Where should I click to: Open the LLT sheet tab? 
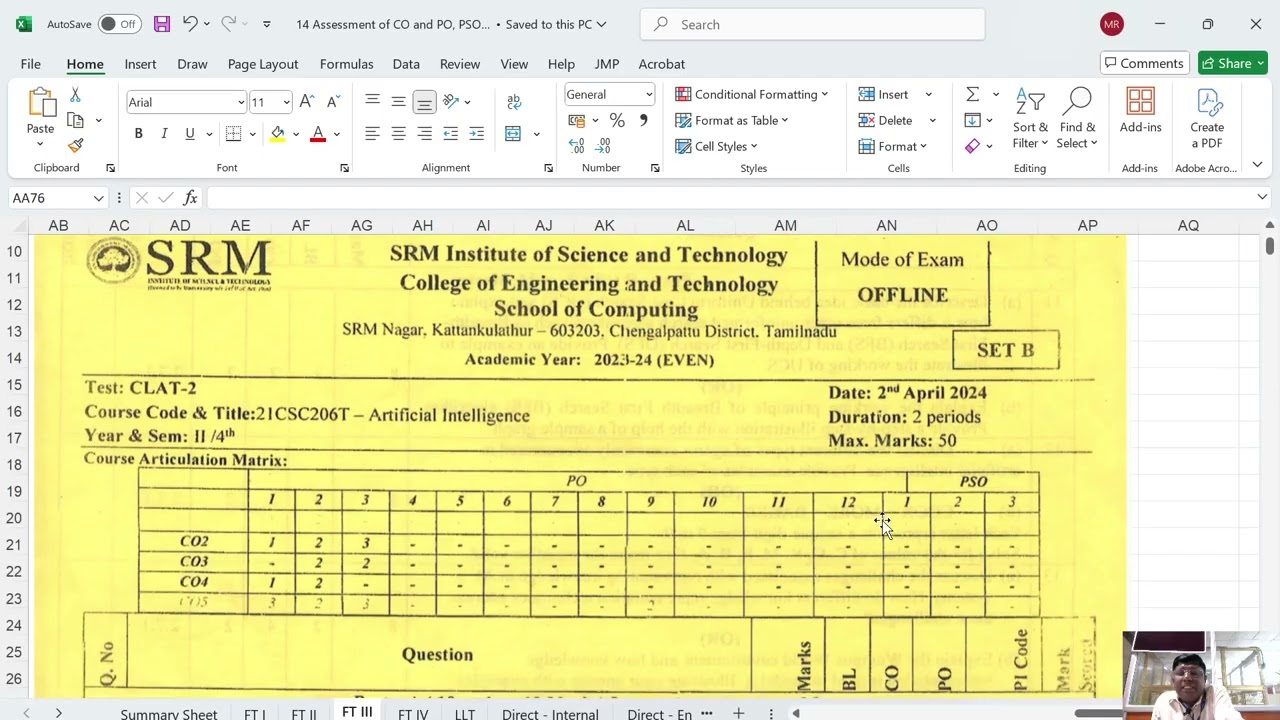pyautogui.click(x=465, y=714)
